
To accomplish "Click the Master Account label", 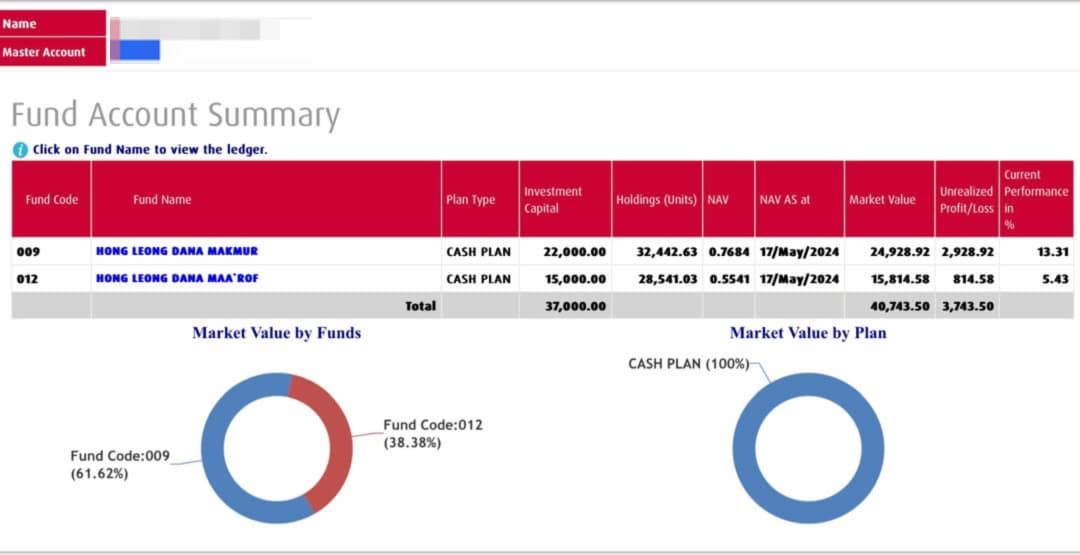I will pos(44,52).
